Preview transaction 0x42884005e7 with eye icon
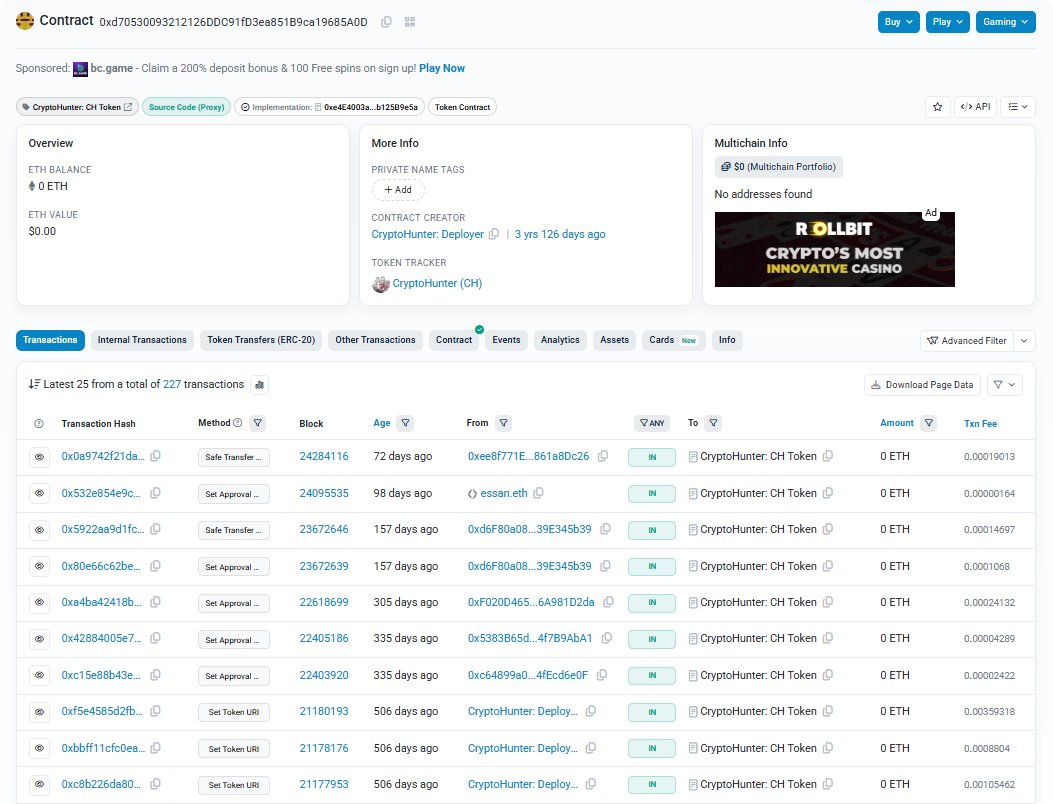 [x=40, y=639]
